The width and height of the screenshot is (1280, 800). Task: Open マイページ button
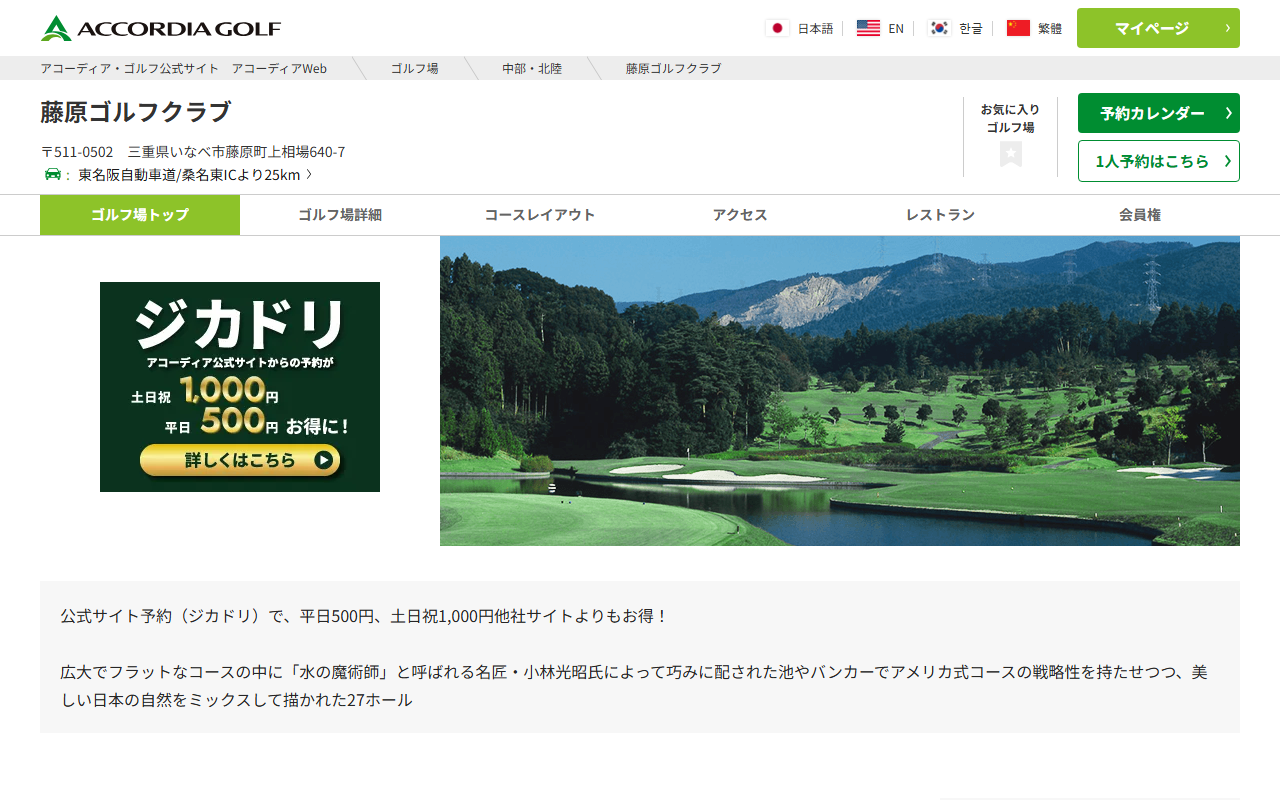[1158, 28]
